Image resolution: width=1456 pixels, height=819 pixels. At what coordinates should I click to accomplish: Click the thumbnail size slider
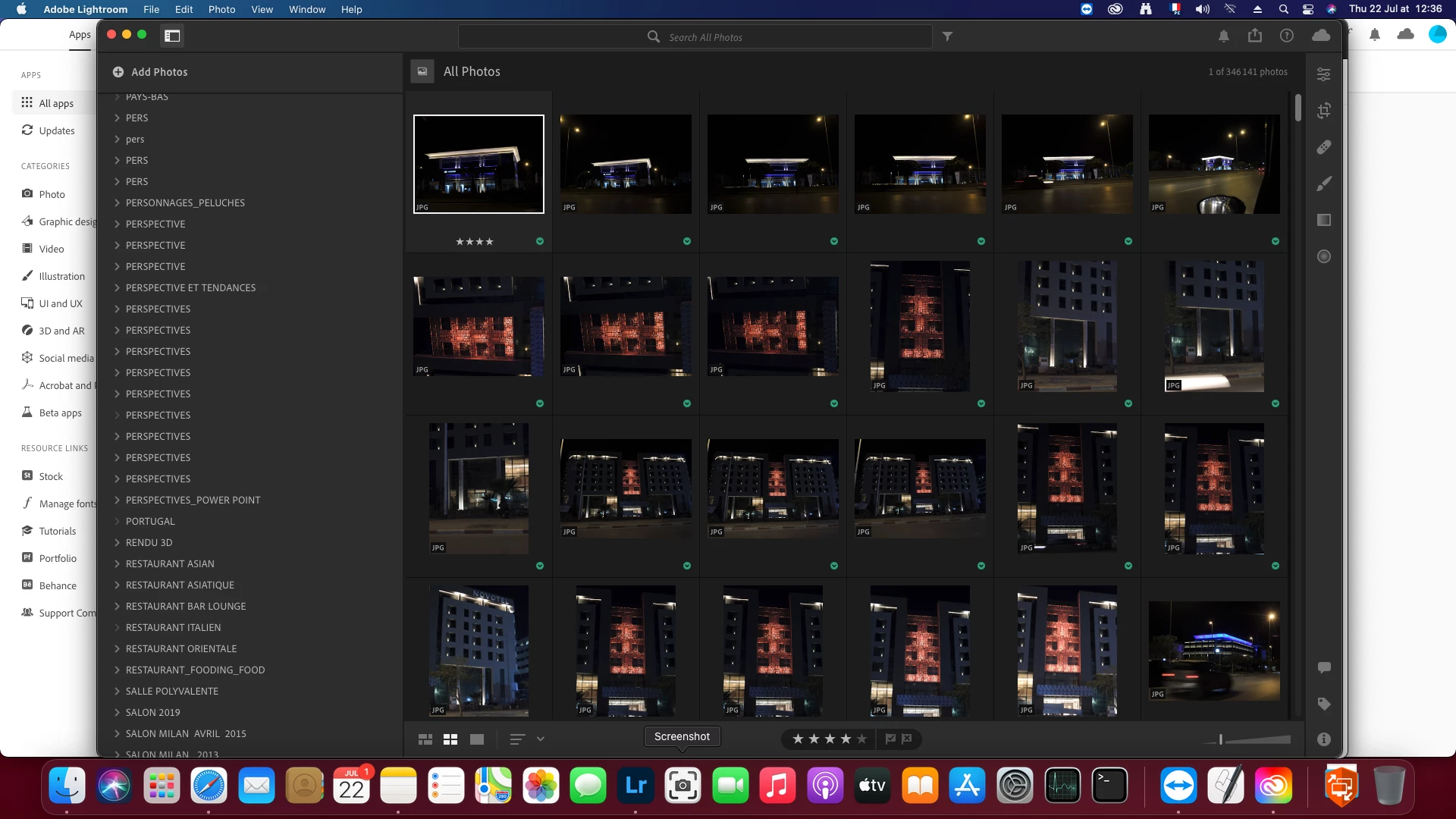click(1221, 739)
